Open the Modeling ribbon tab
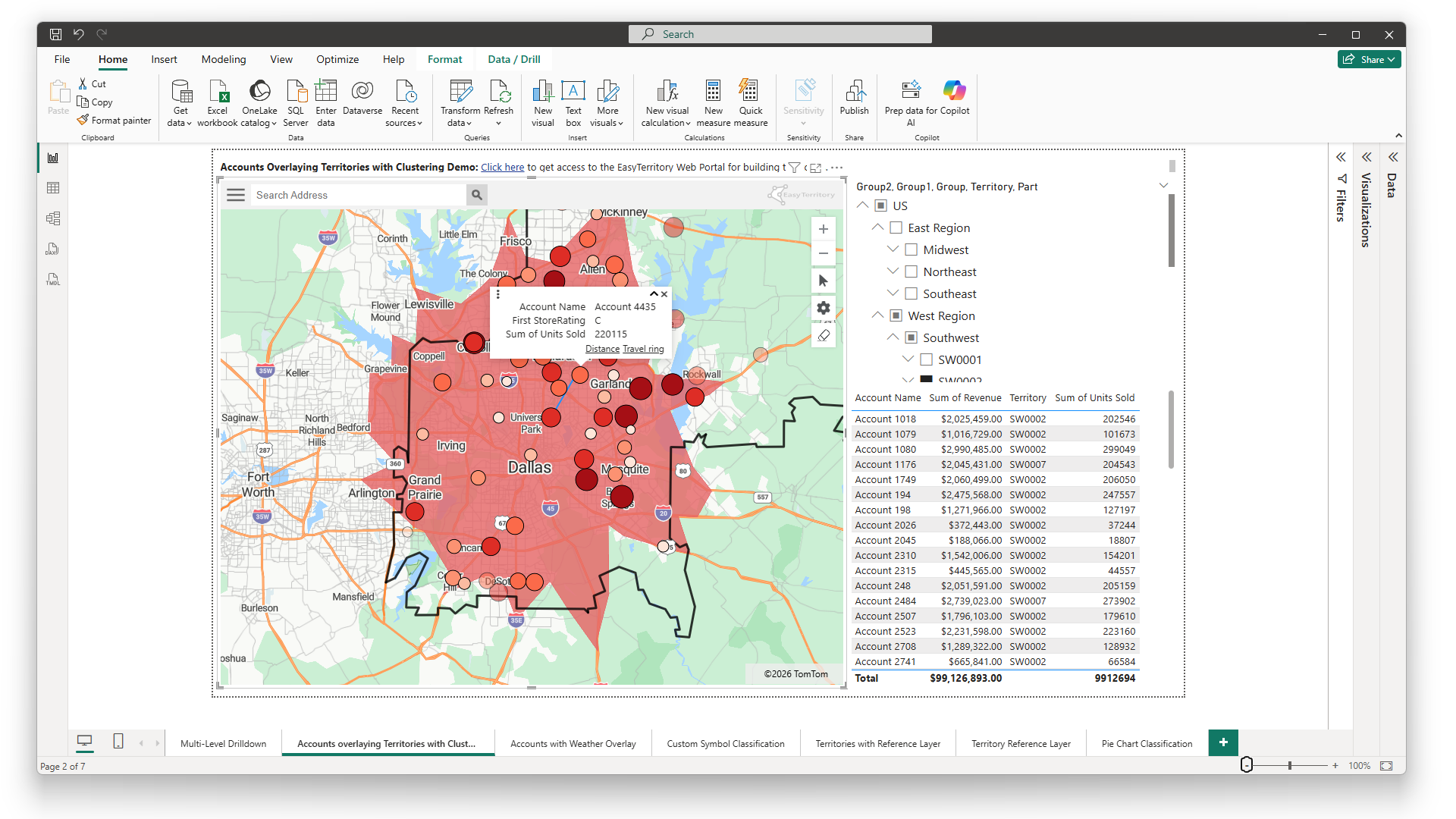The width and height of the screenshot is (1456, 819). click(223, 59)
